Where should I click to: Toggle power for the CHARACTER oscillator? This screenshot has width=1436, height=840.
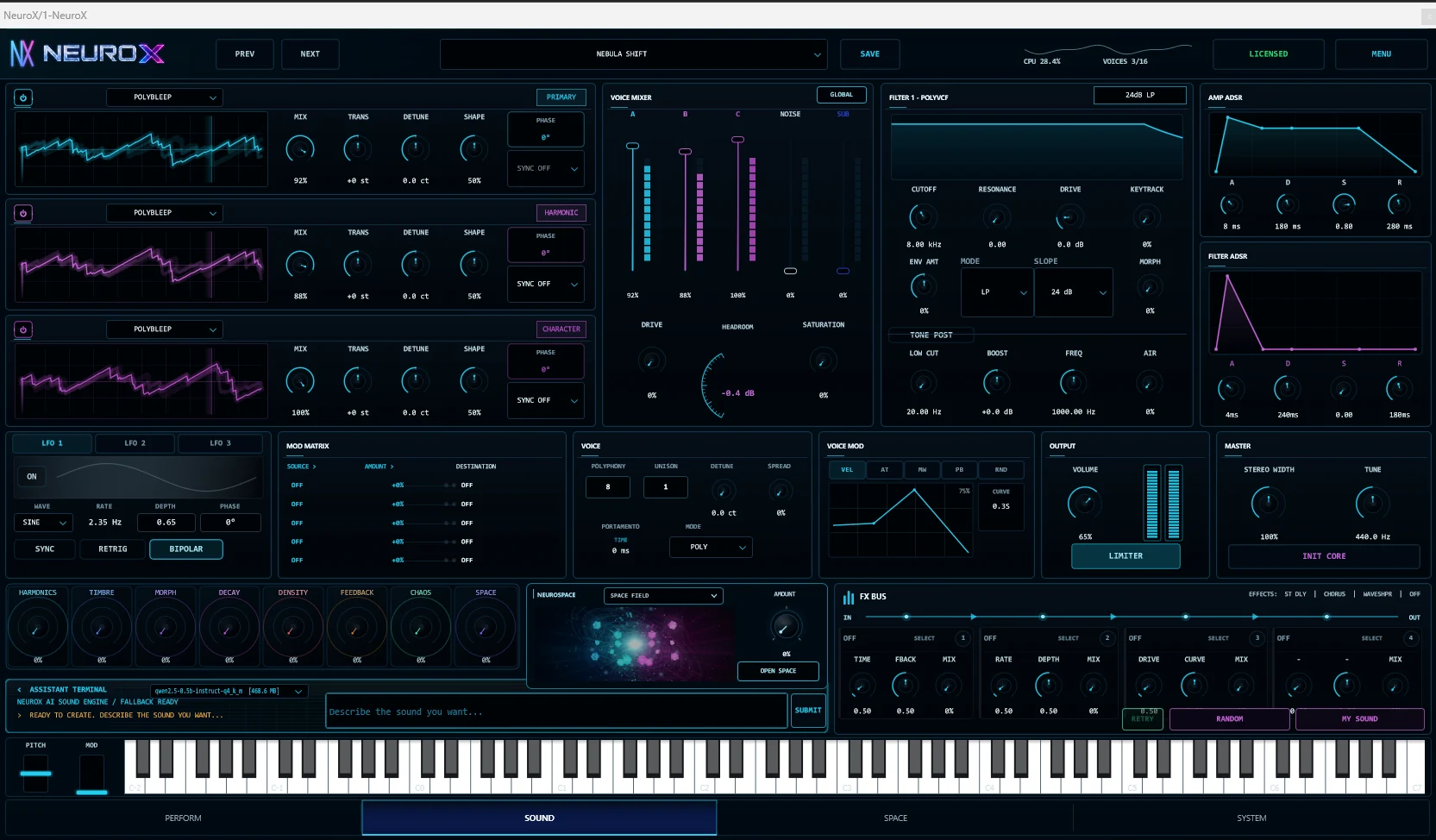click(x=23, y=329)
